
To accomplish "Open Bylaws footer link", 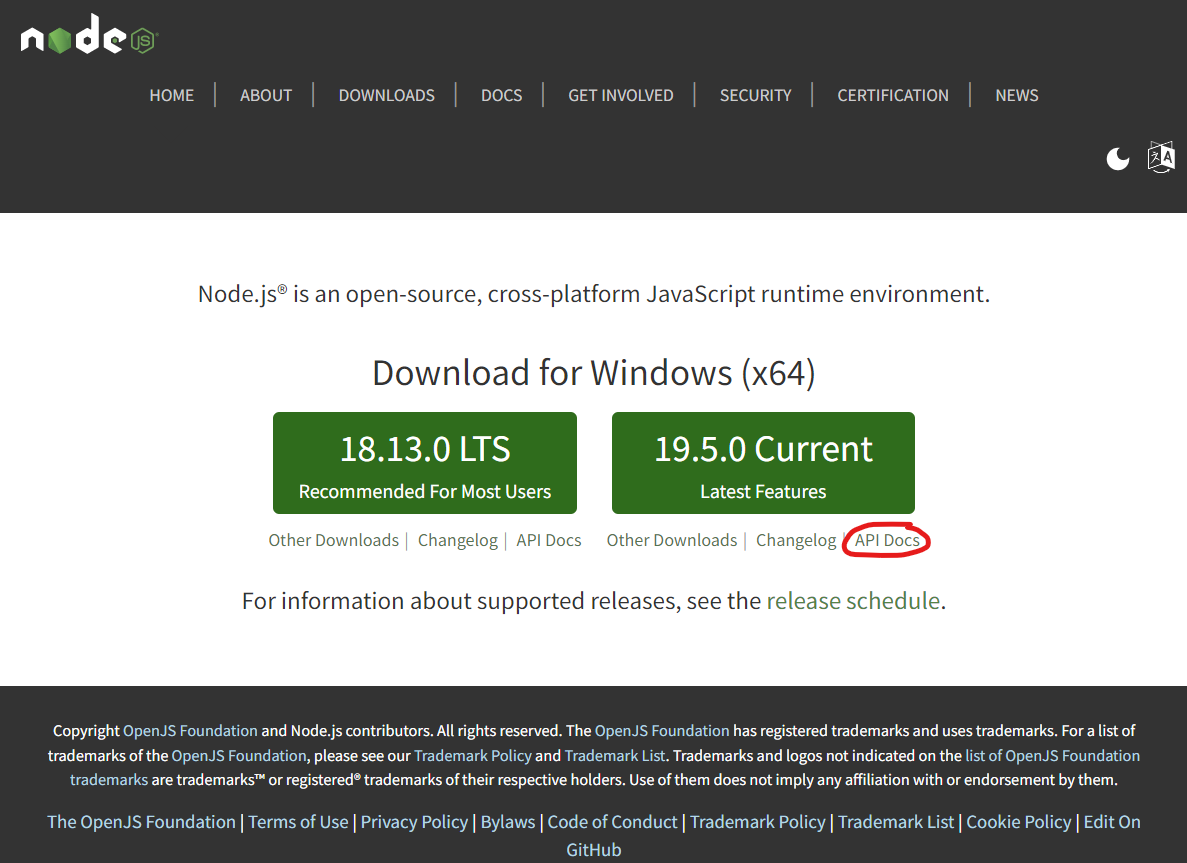I will pyautogui.click(x=508, y=821).
